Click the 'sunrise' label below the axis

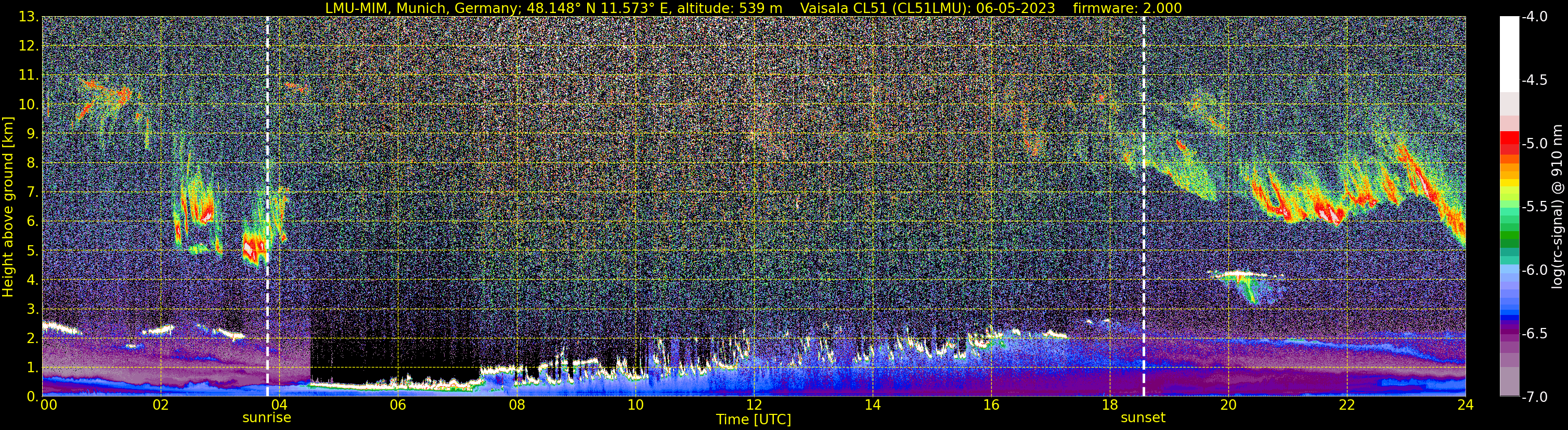pos(267,418)
